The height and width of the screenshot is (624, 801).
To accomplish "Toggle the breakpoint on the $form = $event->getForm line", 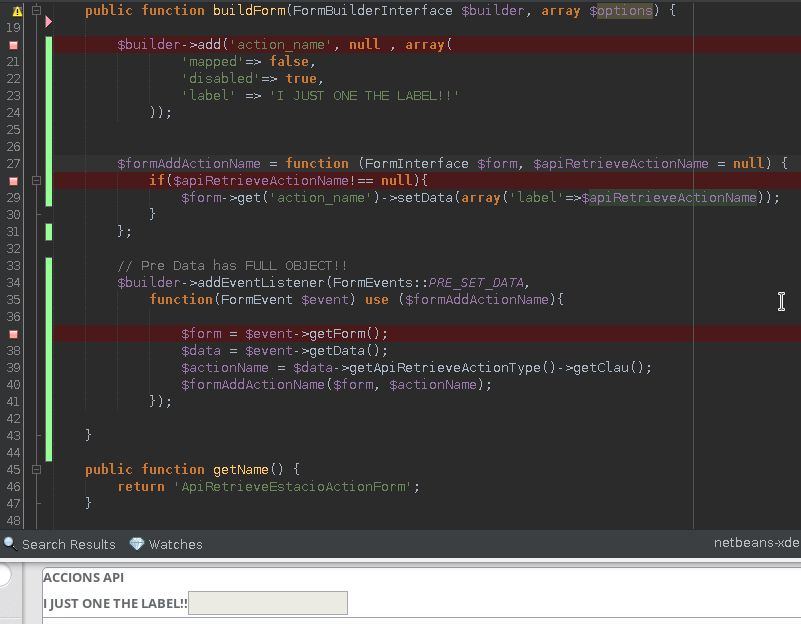I will (14, 334).
